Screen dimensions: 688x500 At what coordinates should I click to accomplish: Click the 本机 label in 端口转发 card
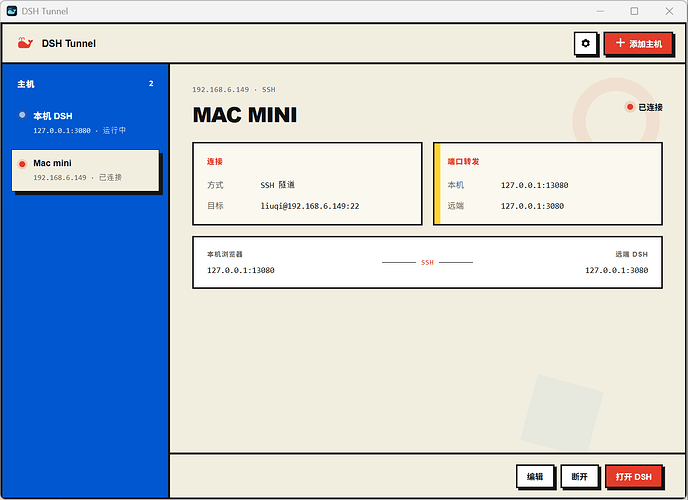pos(455,185)
